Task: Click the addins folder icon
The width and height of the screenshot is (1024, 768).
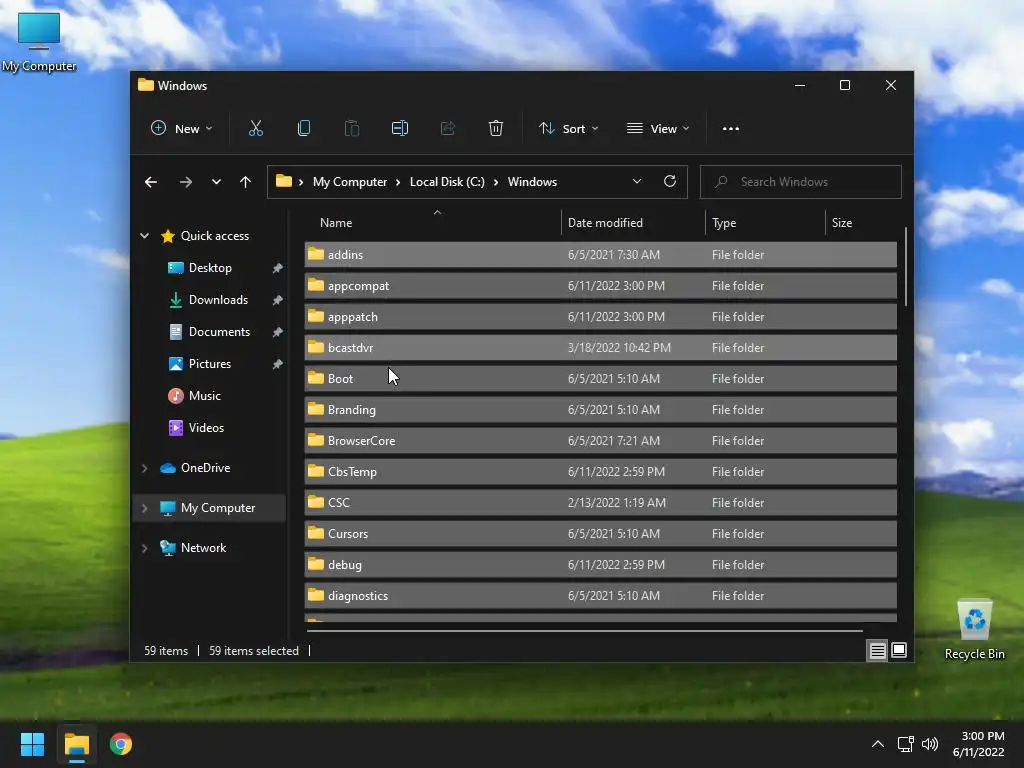Action: pyautogui.click(x=316, y=254)
